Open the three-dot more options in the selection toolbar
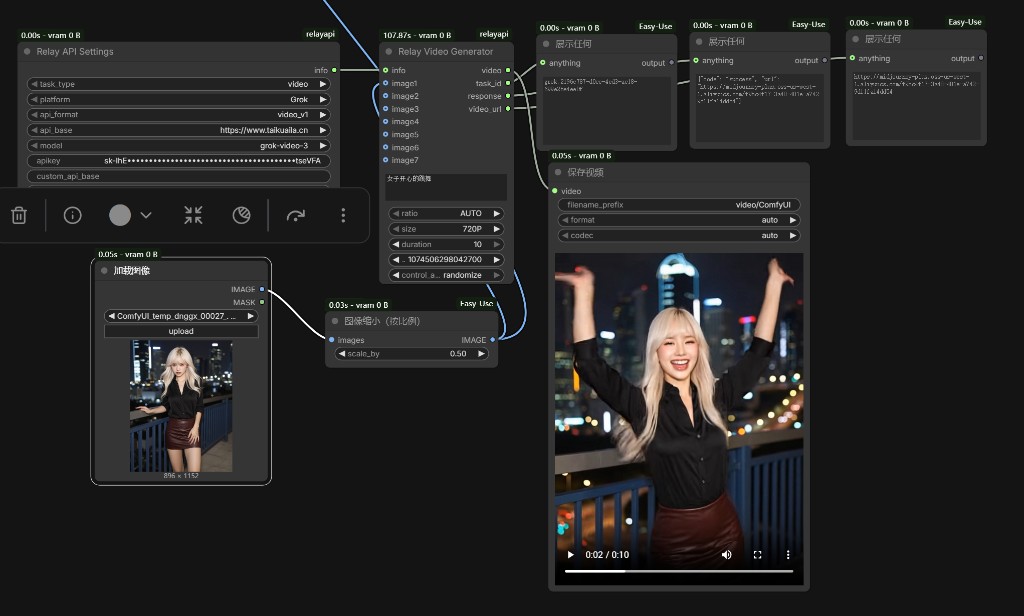 343,215
